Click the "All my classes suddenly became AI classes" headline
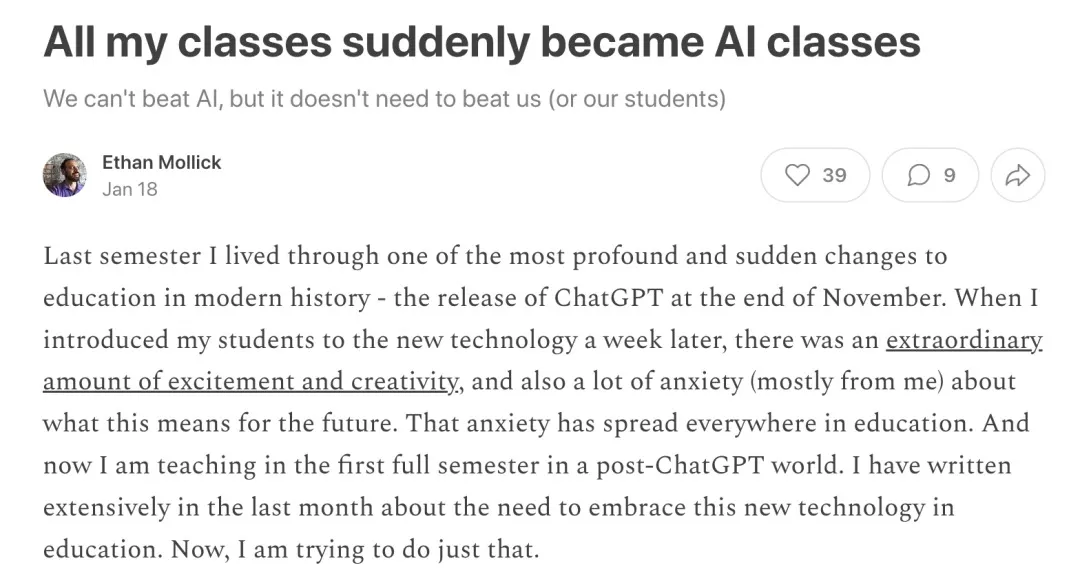The image size is (1080, 583). point(481,42)
